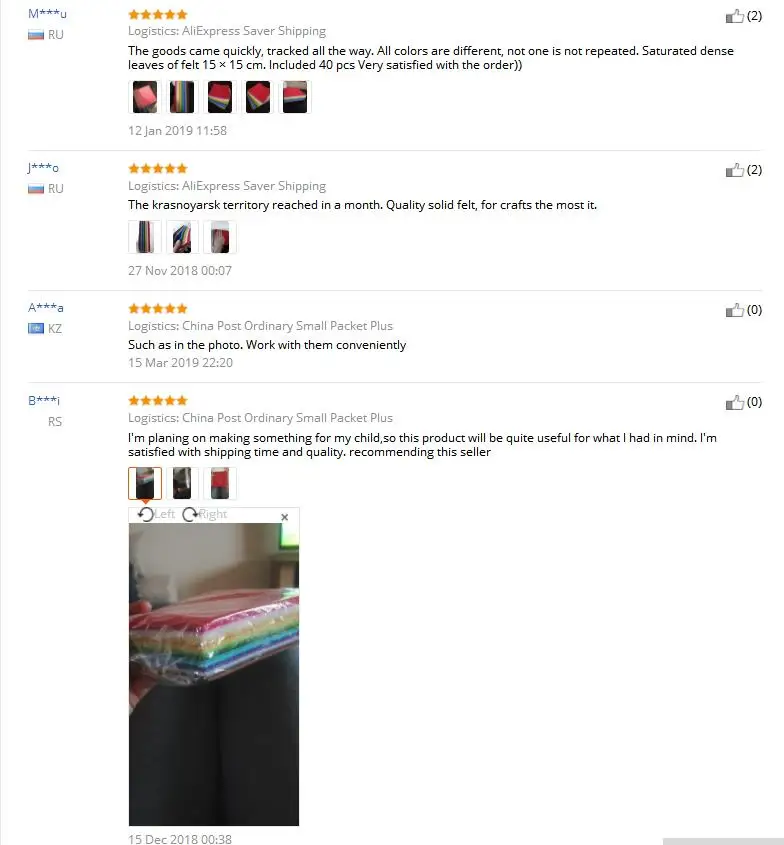
Task: Open fourth photo in M***u's review
Action: 258,97
